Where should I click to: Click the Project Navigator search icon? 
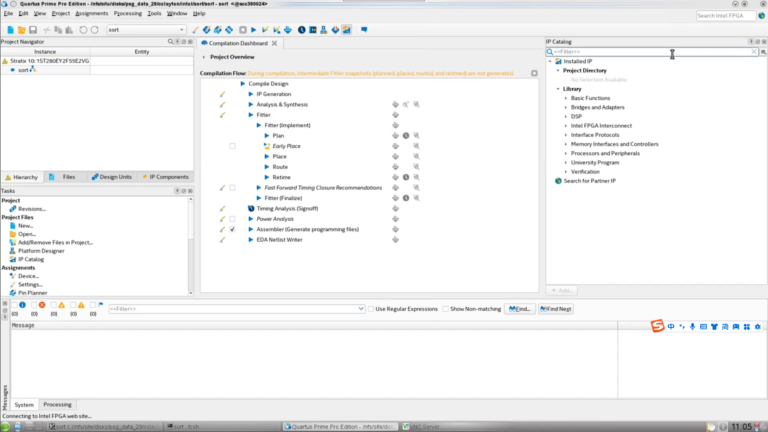(x=170, y=42)
